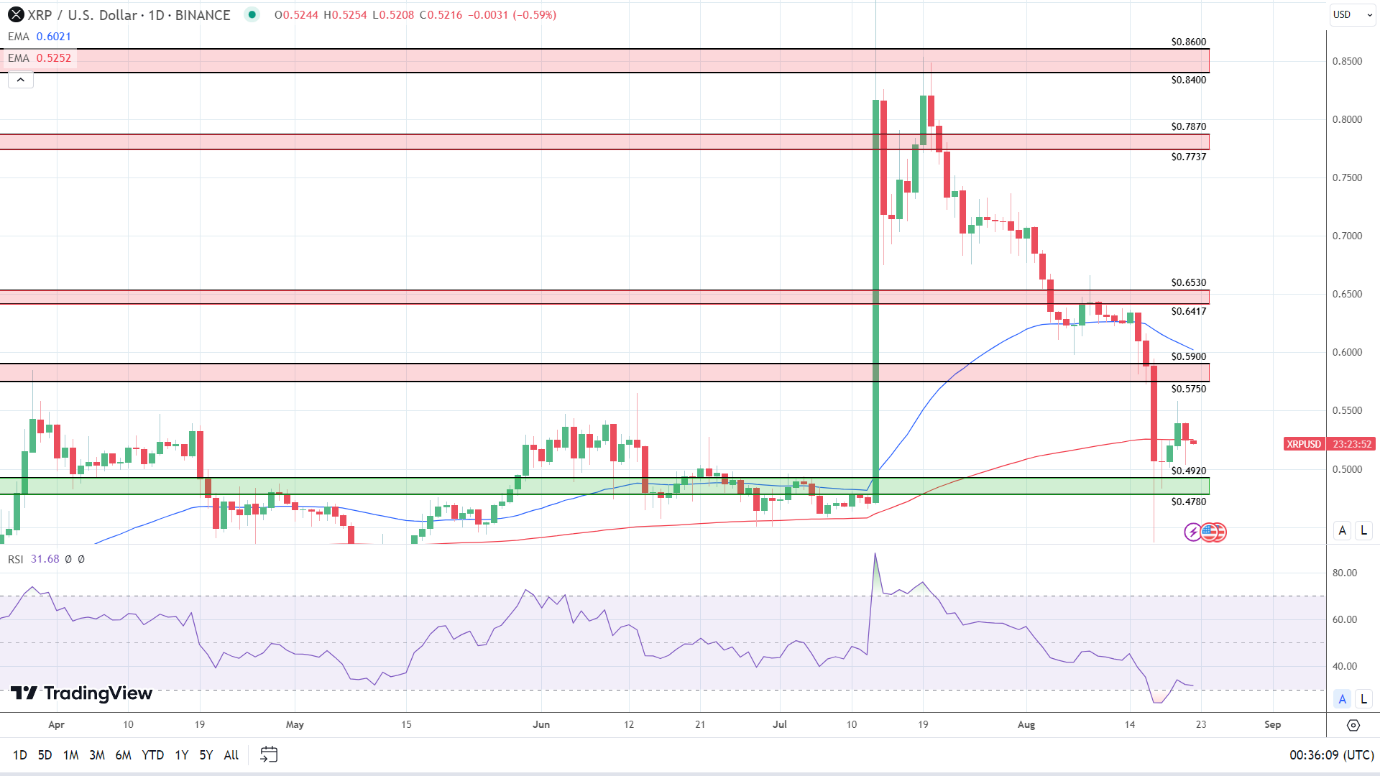Toggle log scale L on price pane
The width and height of the screenshot is (1380, 776).
coord(1364,531)
